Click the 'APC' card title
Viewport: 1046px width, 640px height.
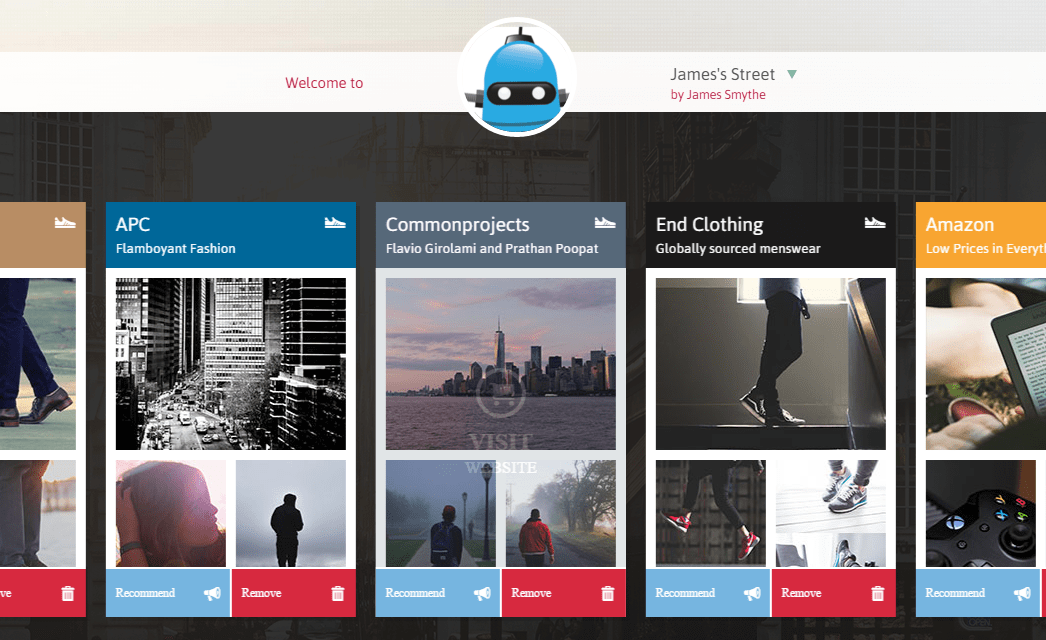pyautogui.click(x=133, y=224)
